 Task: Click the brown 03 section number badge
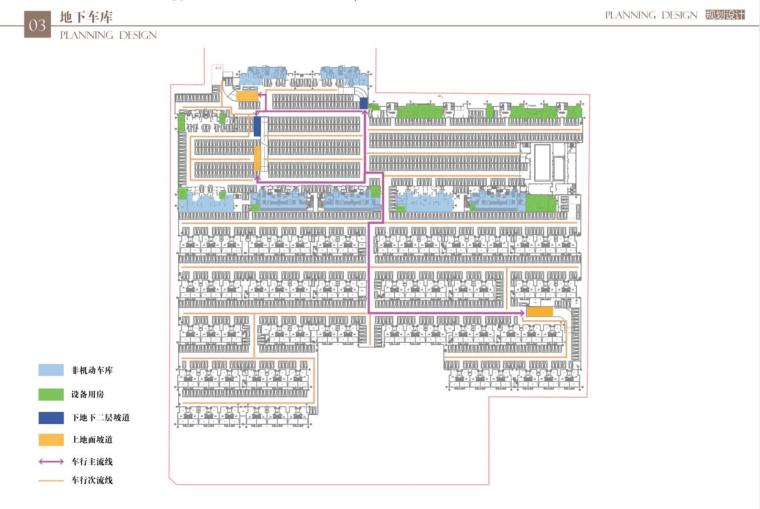37,26
